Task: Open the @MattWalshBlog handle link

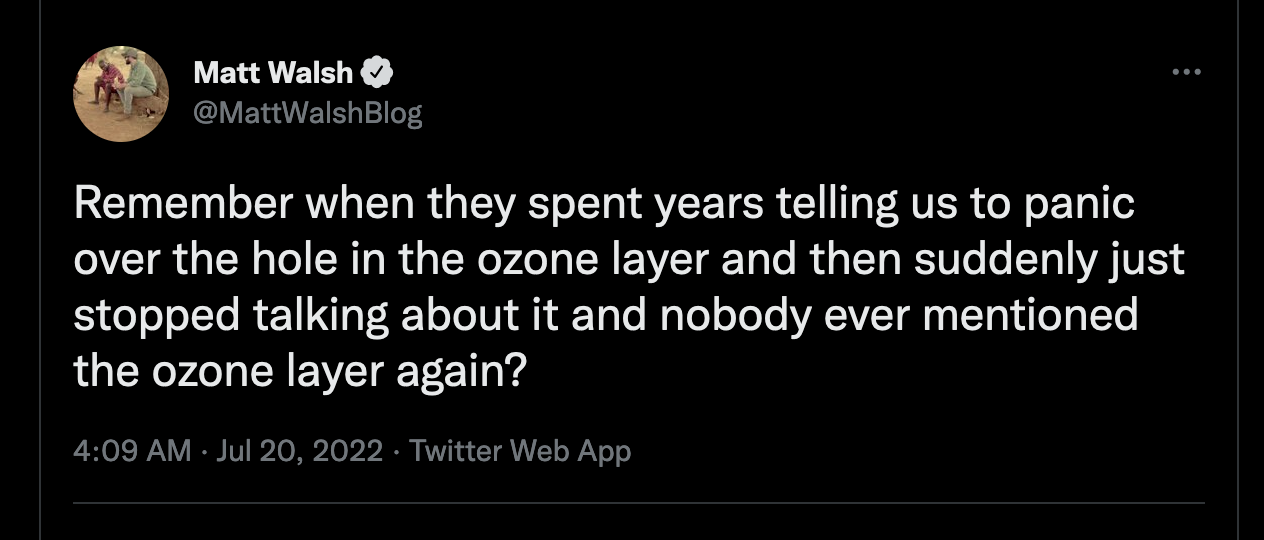Action: [307, 114]
